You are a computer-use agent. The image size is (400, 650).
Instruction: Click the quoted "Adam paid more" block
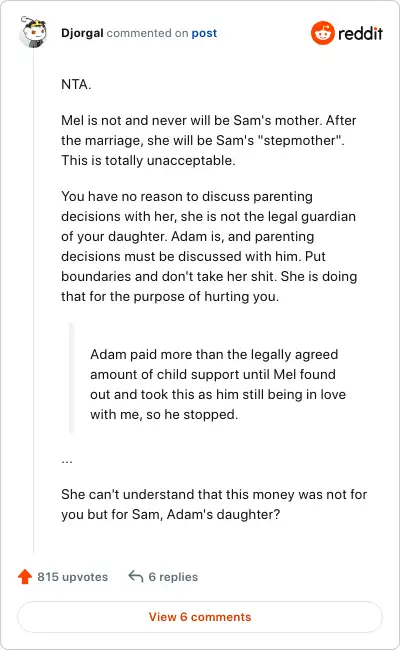[x=218, y=384]
